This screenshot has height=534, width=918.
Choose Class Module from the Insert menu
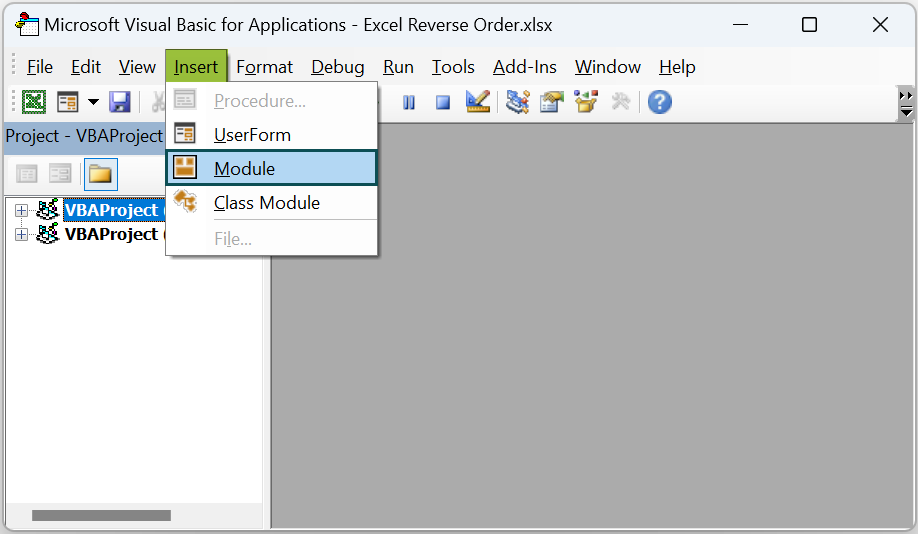point(272,203)
